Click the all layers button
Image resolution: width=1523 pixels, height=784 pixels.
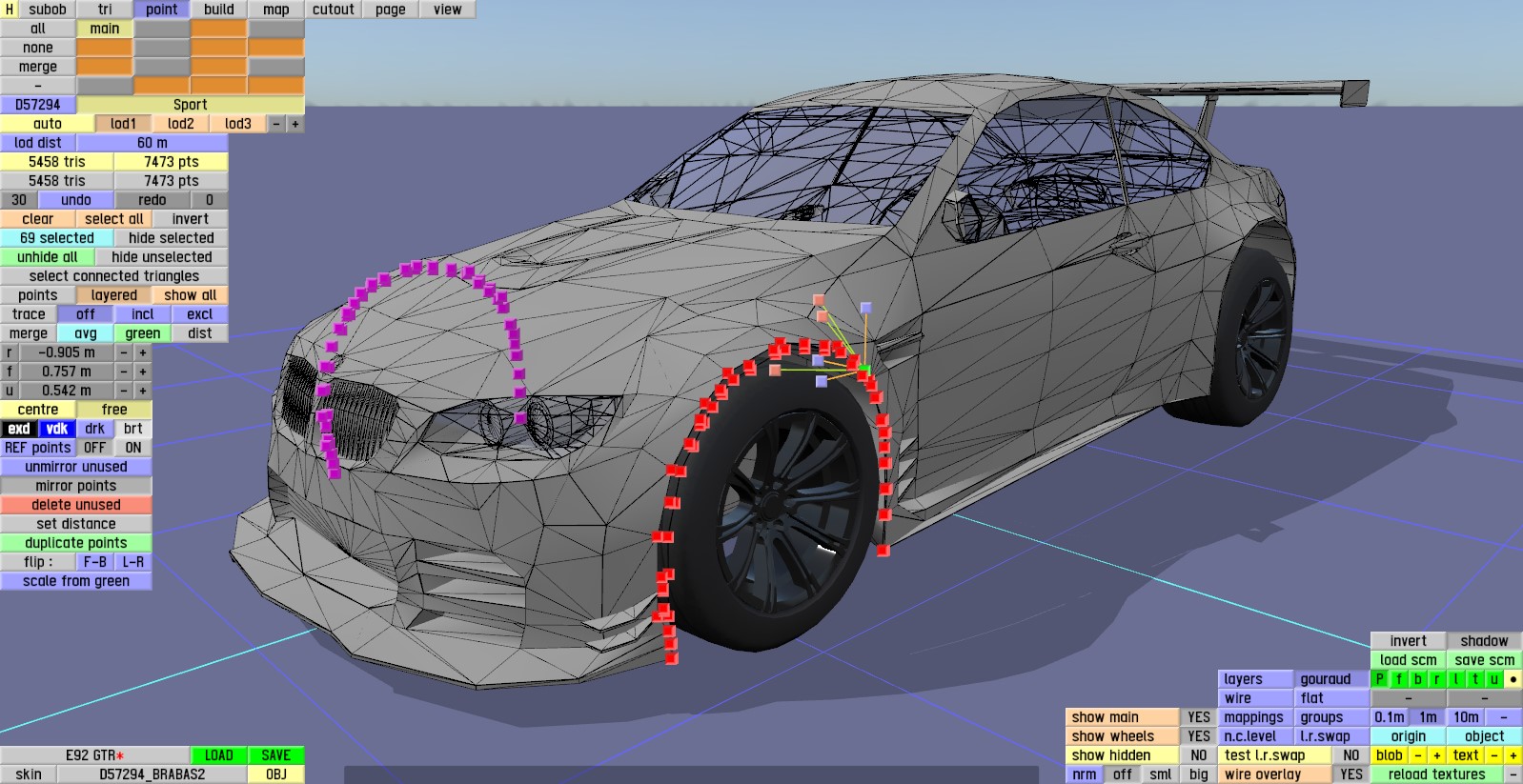[x=38, y=29]
